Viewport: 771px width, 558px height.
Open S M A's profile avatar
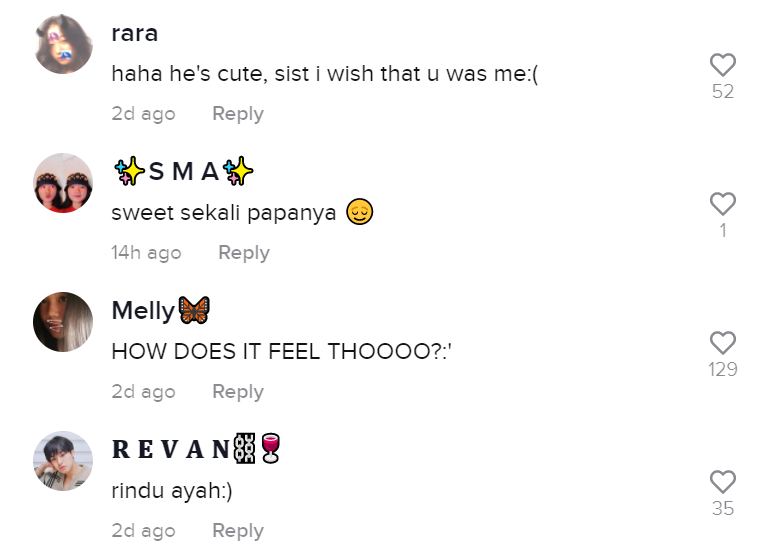pos(63,183)
